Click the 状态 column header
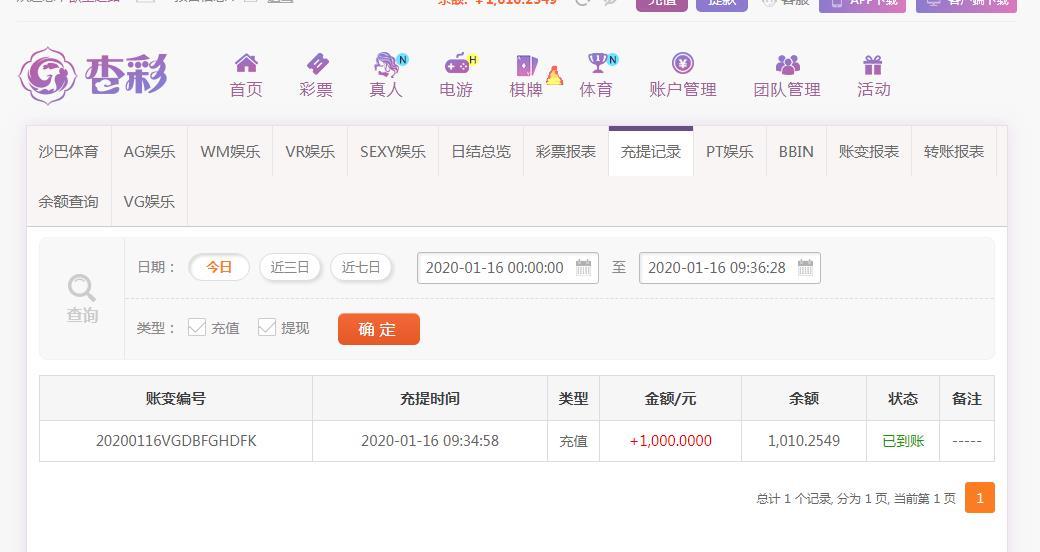1040x552 pixels. [x=903, y=398]
